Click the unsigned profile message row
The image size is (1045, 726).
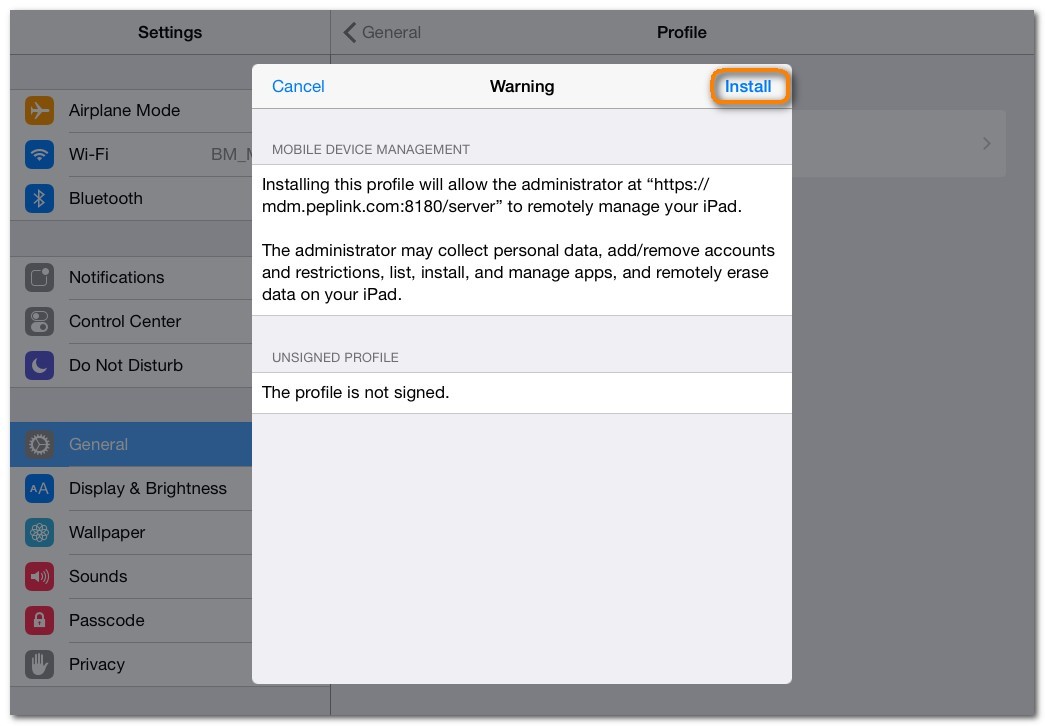521,393
